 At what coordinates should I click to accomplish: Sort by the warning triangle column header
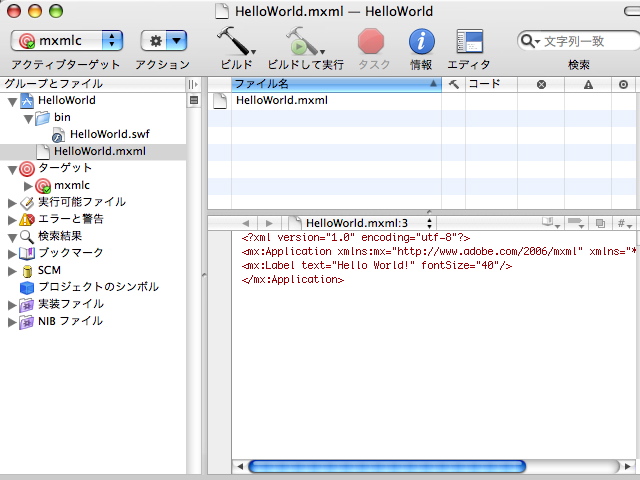coord(588,85)
